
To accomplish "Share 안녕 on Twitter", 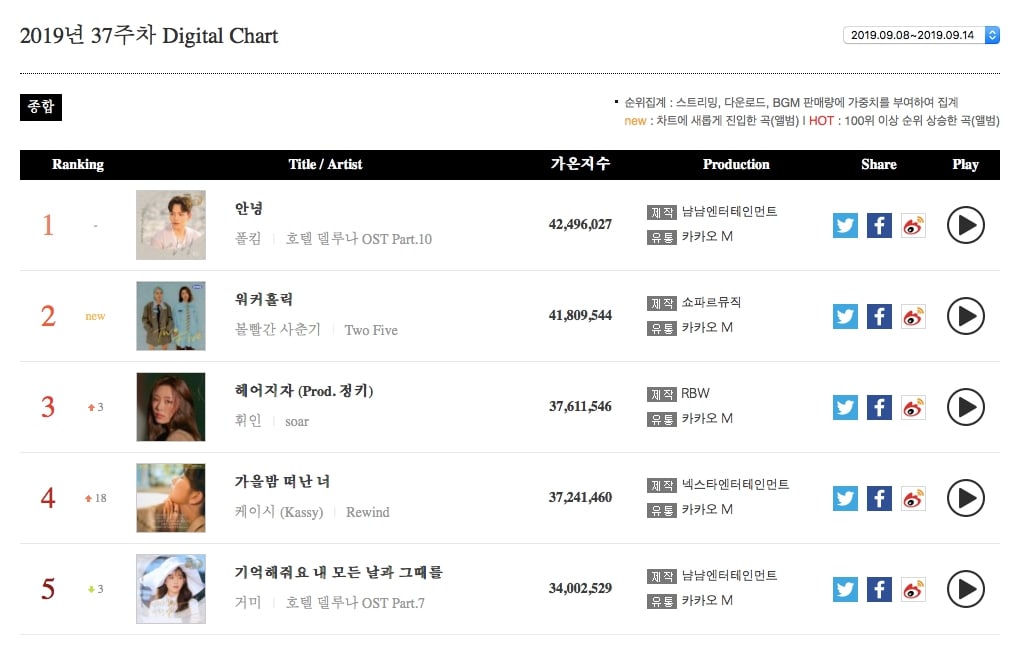I will point(845,225).
